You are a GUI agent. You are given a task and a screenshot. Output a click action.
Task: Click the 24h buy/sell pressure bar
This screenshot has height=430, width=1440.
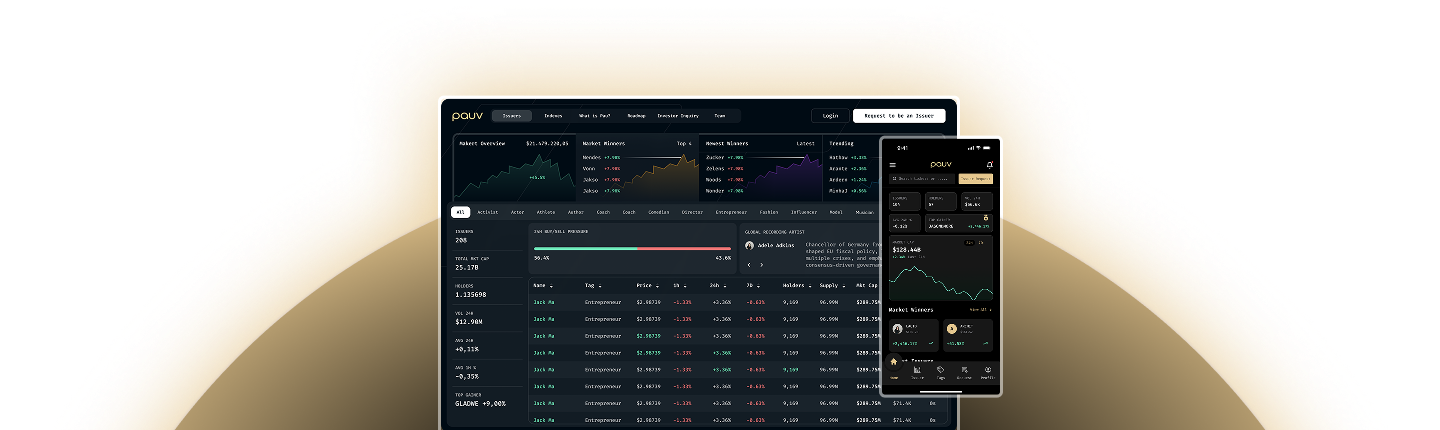pos(634,248)
